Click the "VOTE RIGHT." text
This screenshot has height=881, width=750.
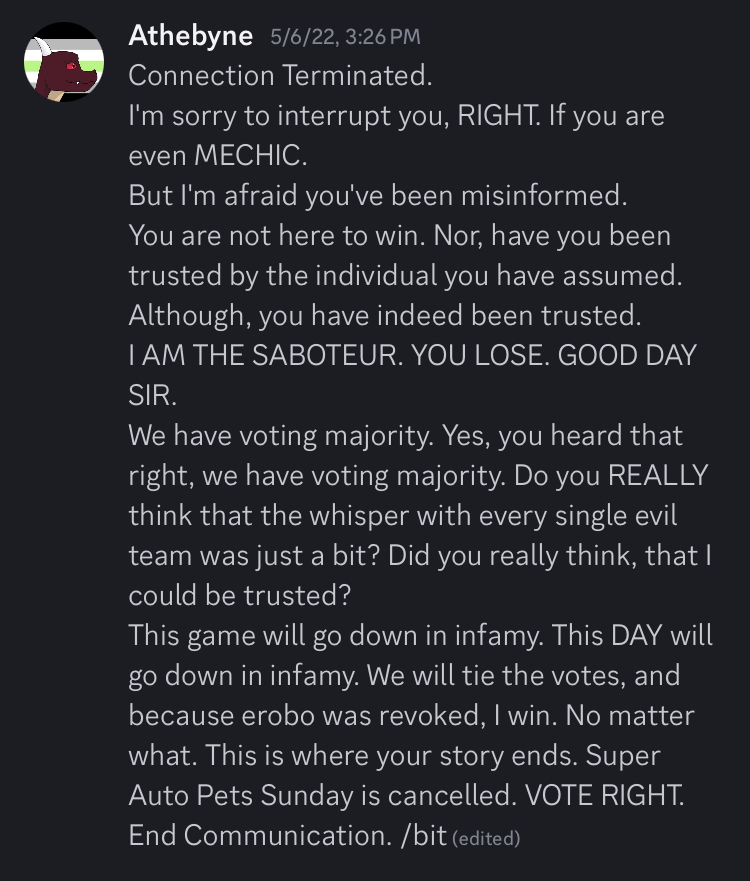point(604,795)
